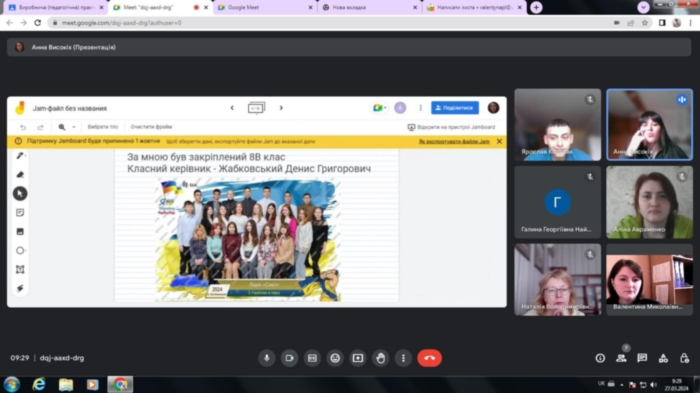Open the emoji reactions button

(335, 358)
